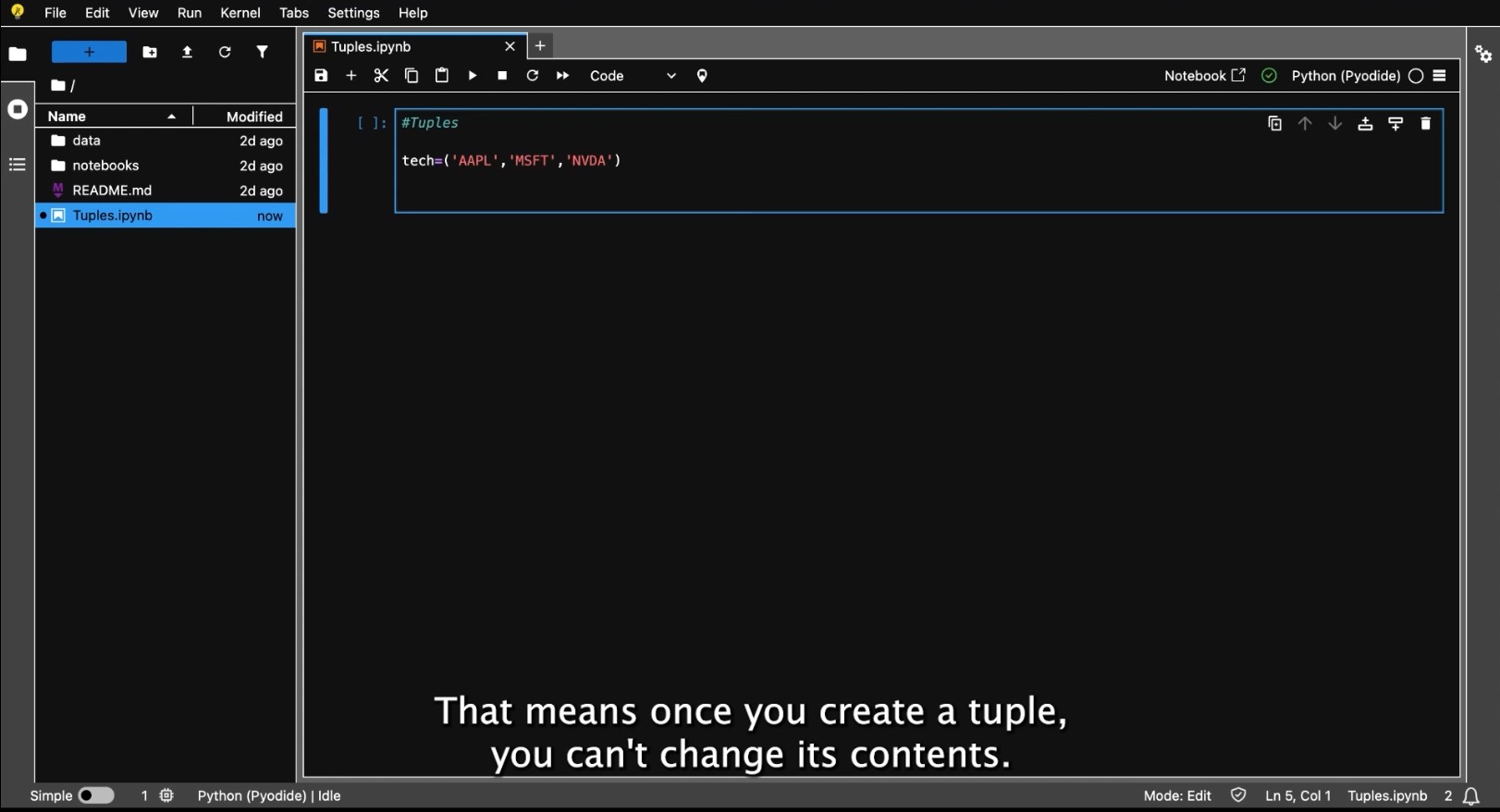
Task: Insert a cell below the current one
Action: pyautogui.click(x=1395, y=124)
